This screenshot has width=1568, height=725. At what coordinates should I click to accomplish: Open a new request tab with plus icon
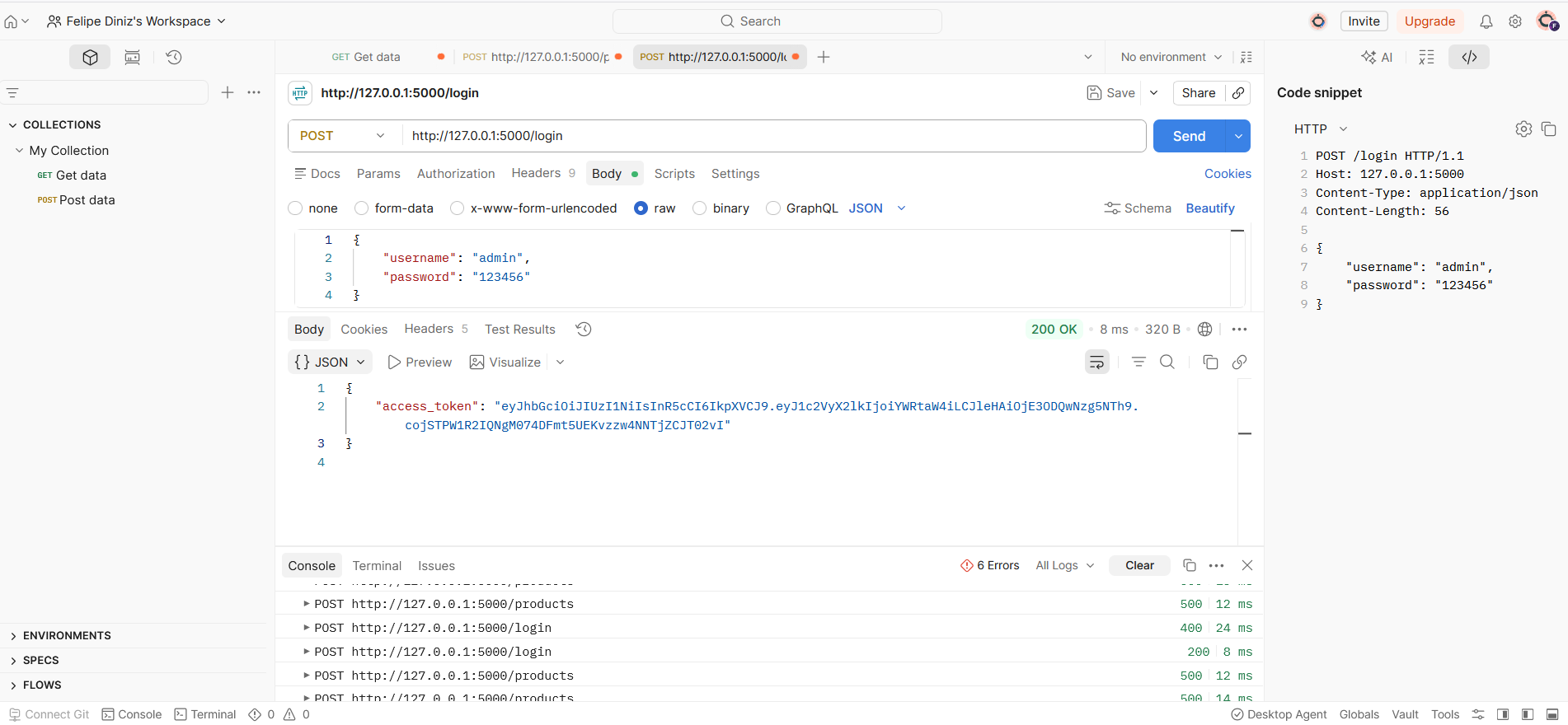(823, 57)
